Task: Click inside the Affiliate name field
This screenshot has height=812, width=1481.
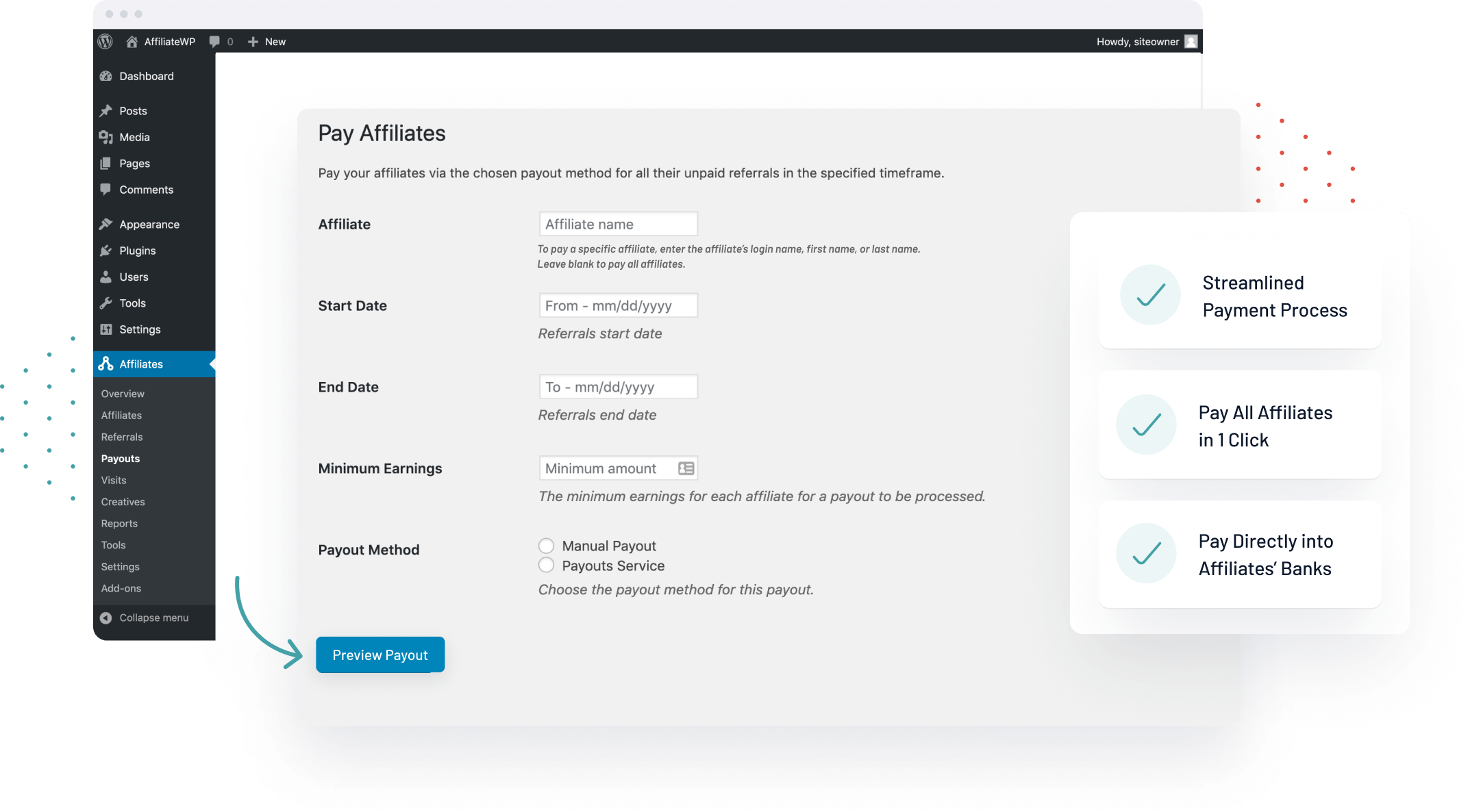Action: 617,224
